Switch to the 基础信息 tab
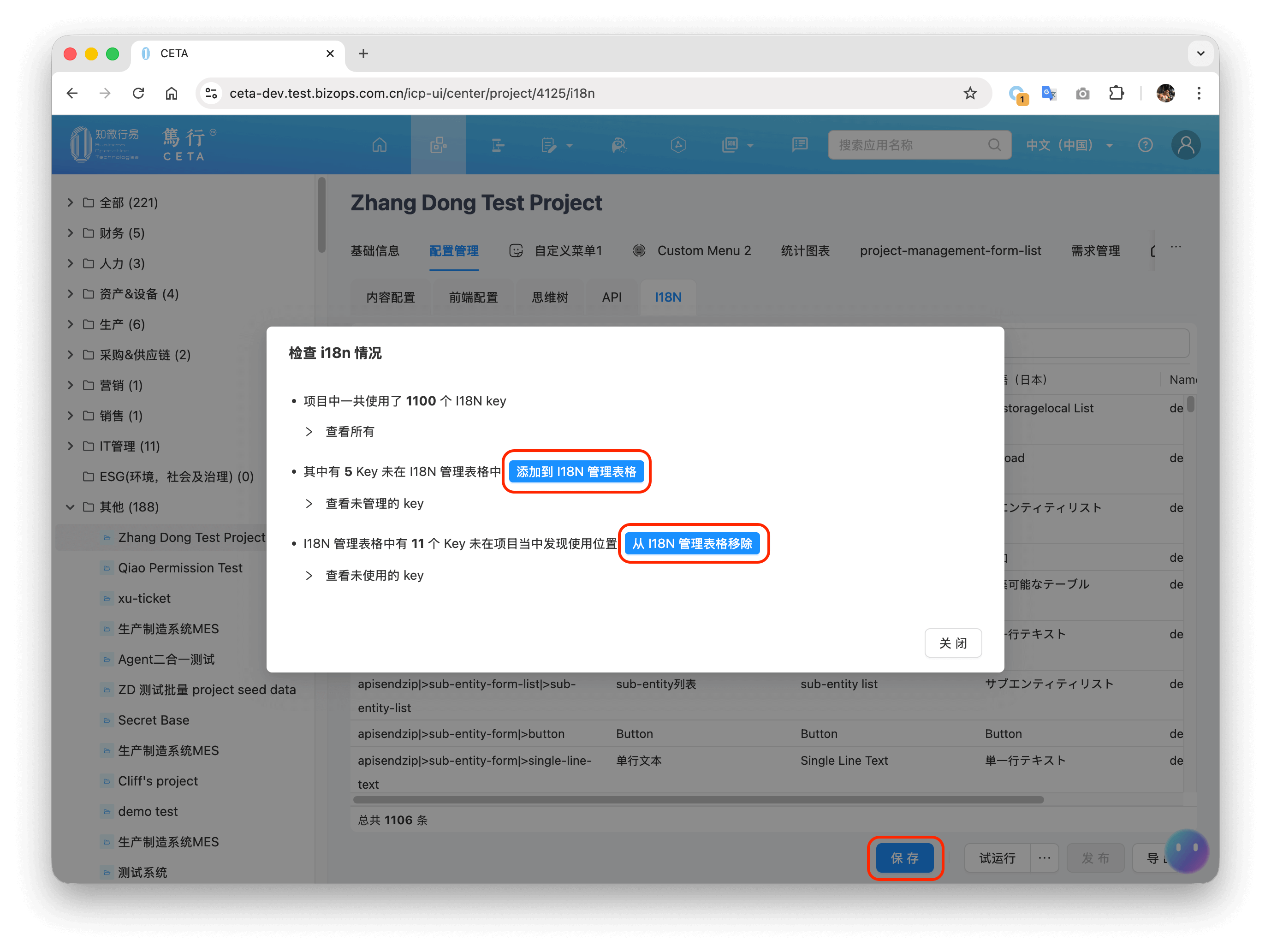The width and height of the screenshot is (1271, 952). 374,250
